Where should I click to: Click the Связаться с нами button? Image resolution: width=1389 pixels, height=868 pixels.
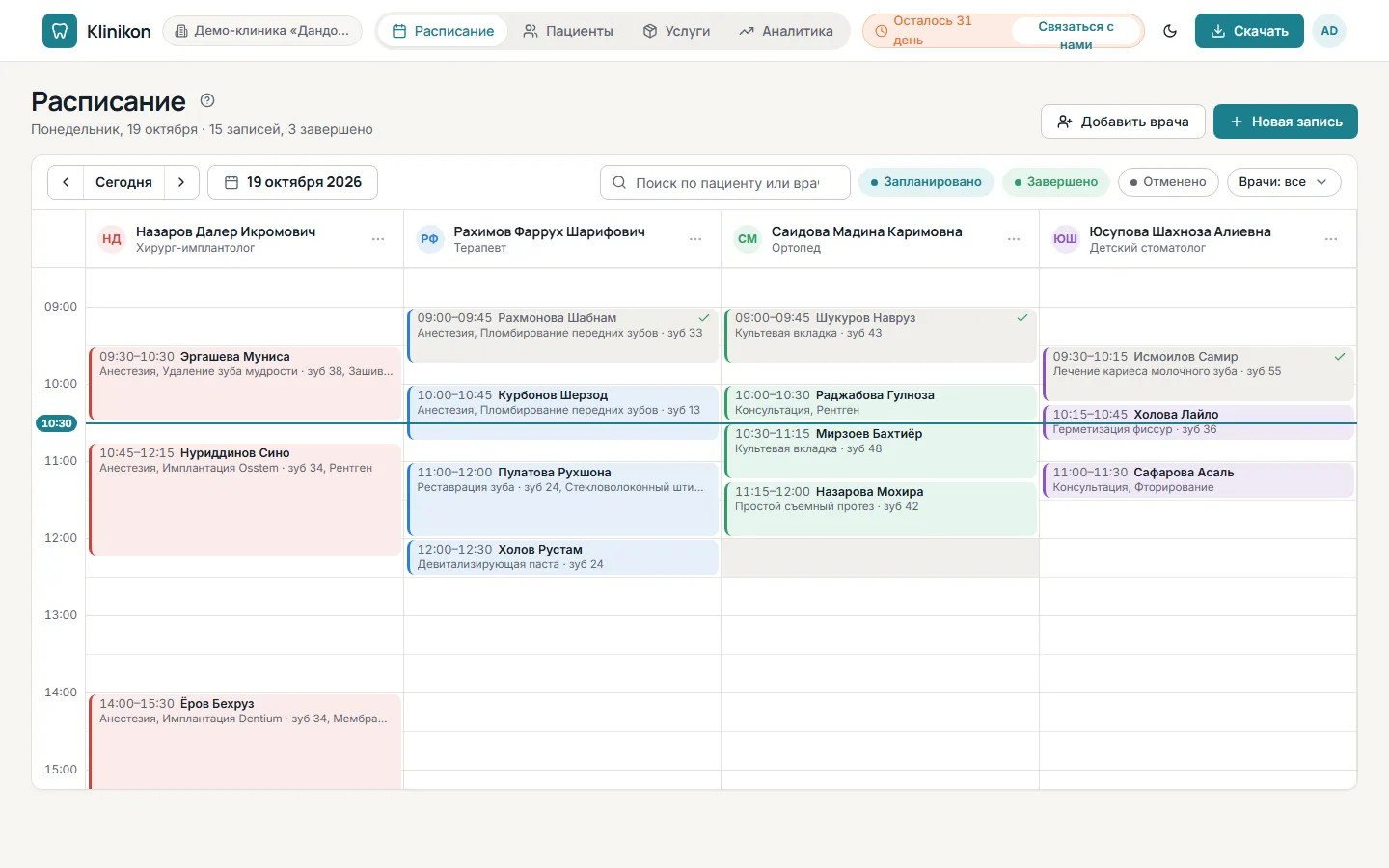click(x=1076, y=31)
